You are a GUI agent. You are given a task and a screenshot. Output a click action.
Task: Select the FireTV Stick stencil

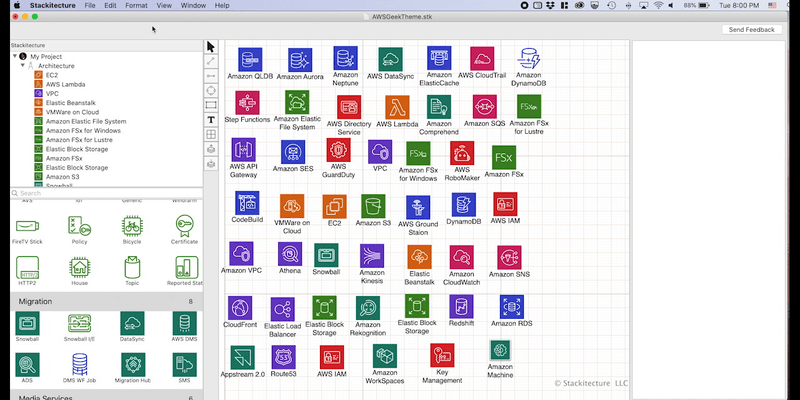click(x=27, y=227)
